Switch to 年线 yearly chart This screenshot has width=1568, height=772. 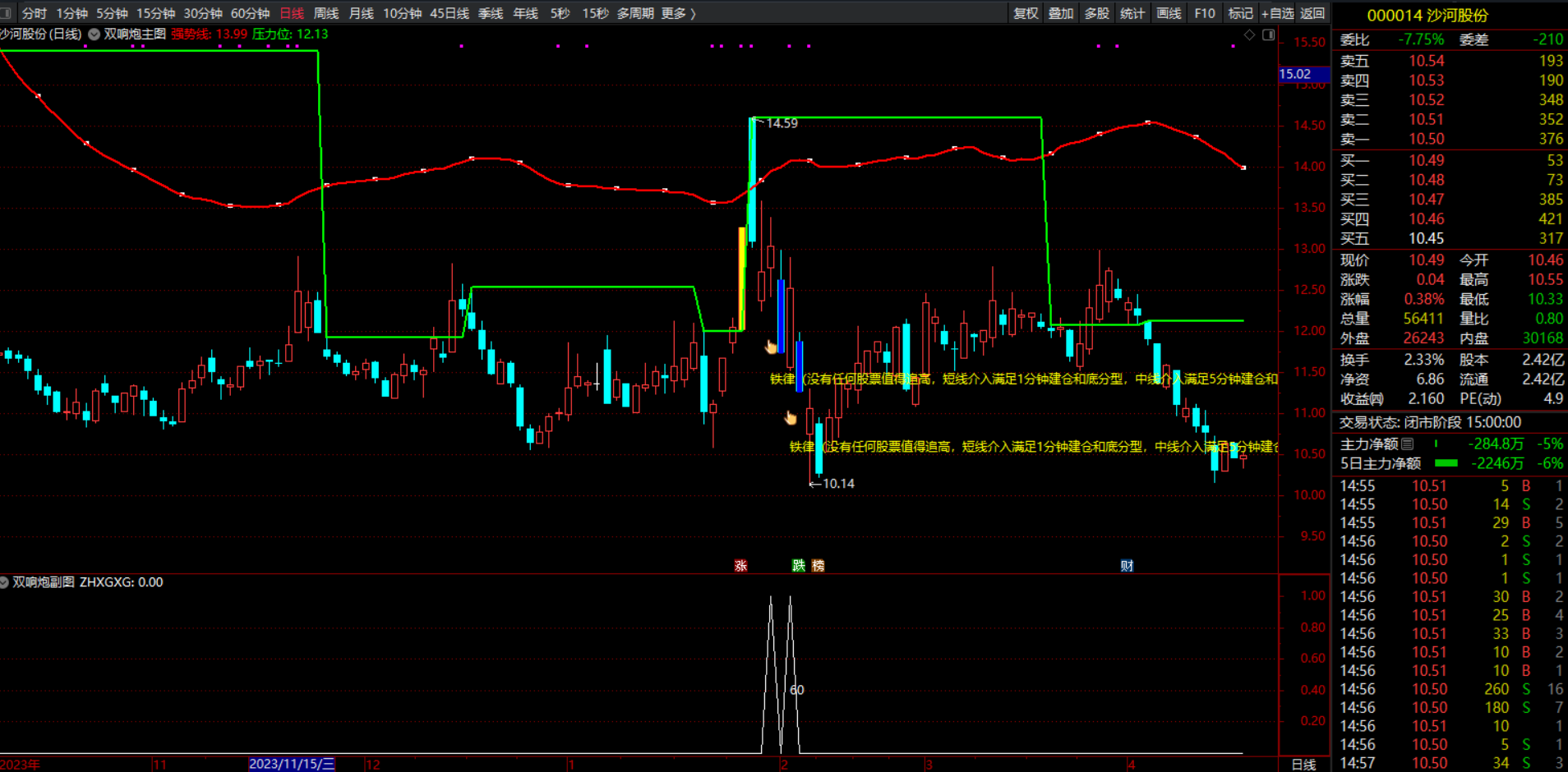525,13
